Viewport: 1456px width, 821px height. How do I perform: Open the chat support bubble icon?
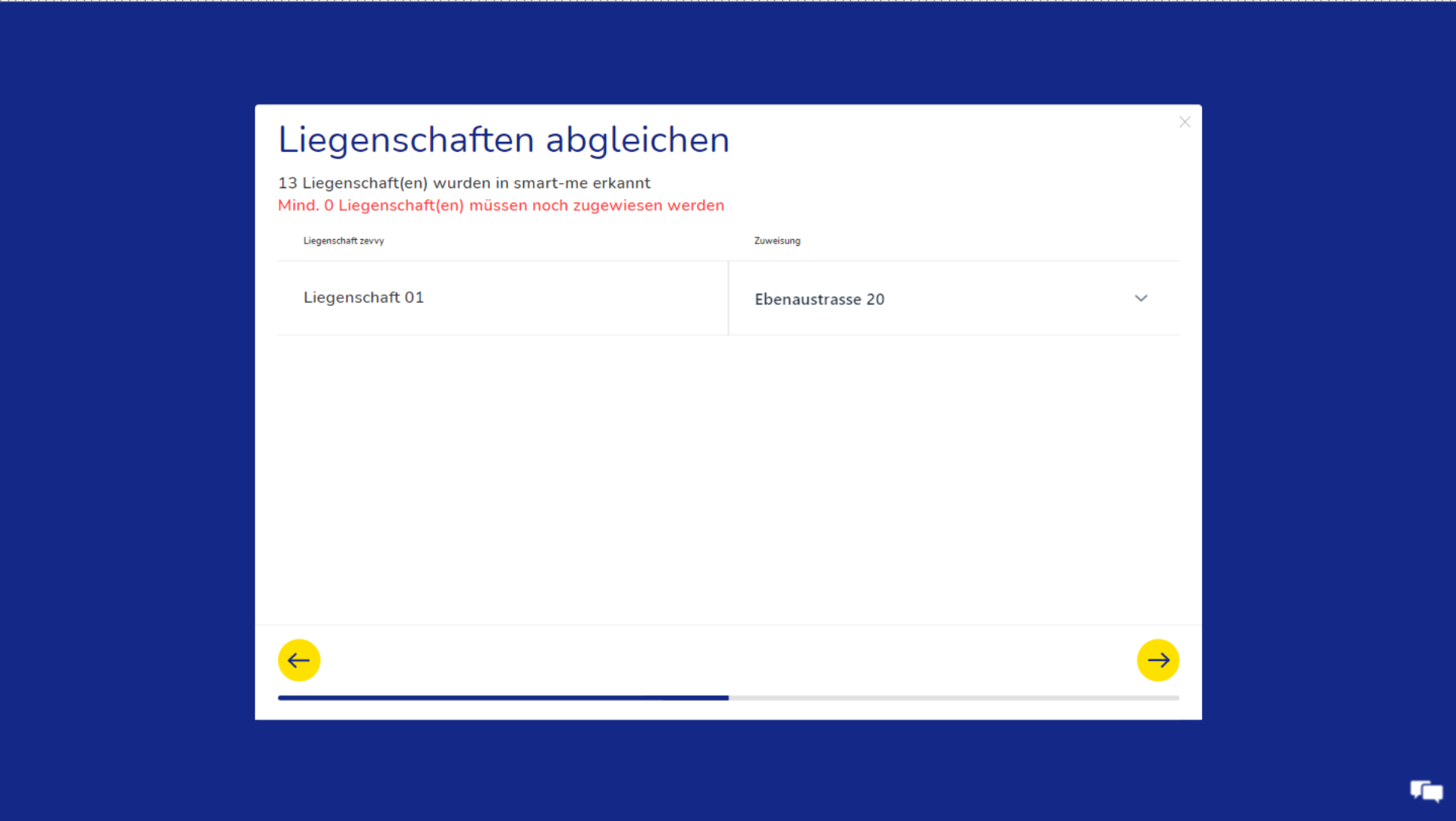(x=1426, y=791)
